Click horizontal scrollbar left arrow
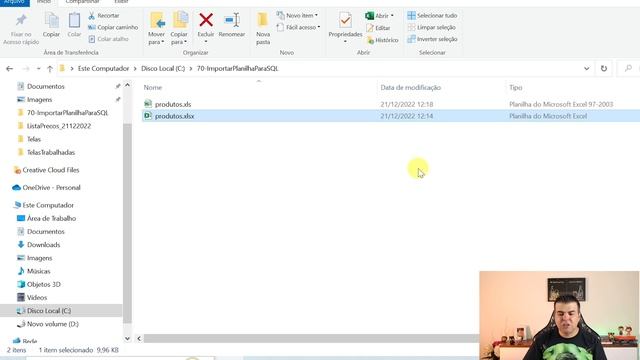The width and height of the screenshot is (640, 360). 139,338
